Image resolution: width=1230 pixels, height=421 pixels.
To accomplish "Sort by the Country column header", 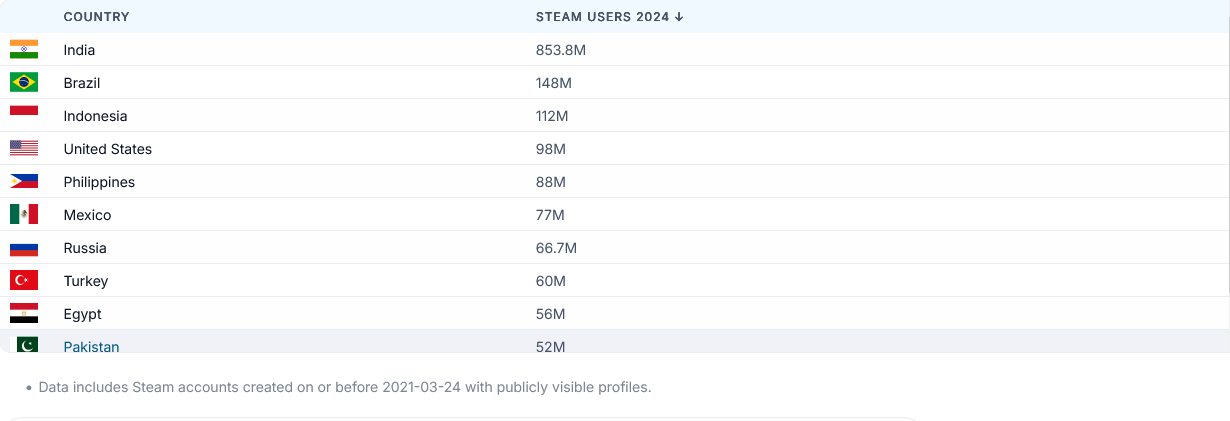I will click(96, 17).
